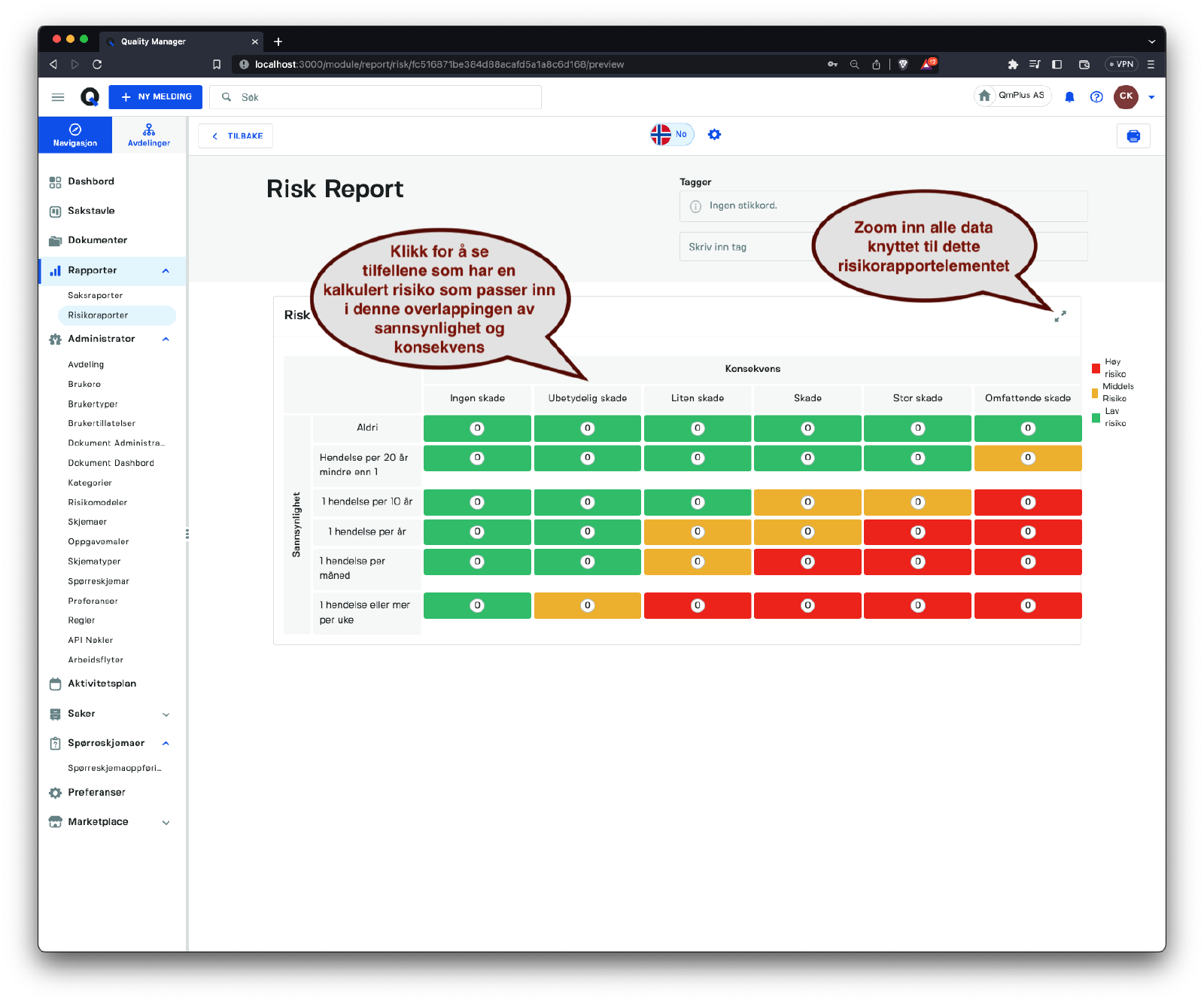Screen dimensions: 1204x1002
Task: Toggle the High risk legend entry
Action: click(x=1108, y=368)
